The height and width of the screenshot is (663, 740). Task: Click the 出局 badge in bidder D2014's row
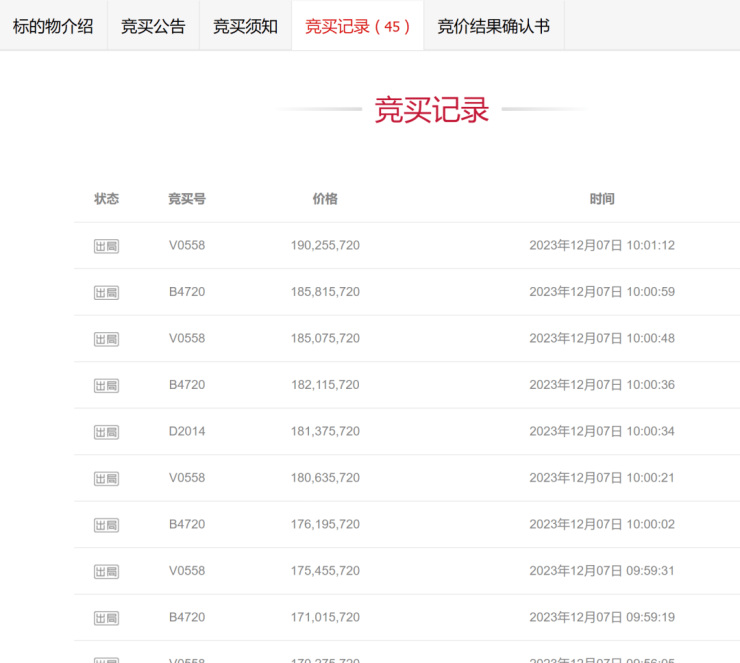(x=106, y=432)
